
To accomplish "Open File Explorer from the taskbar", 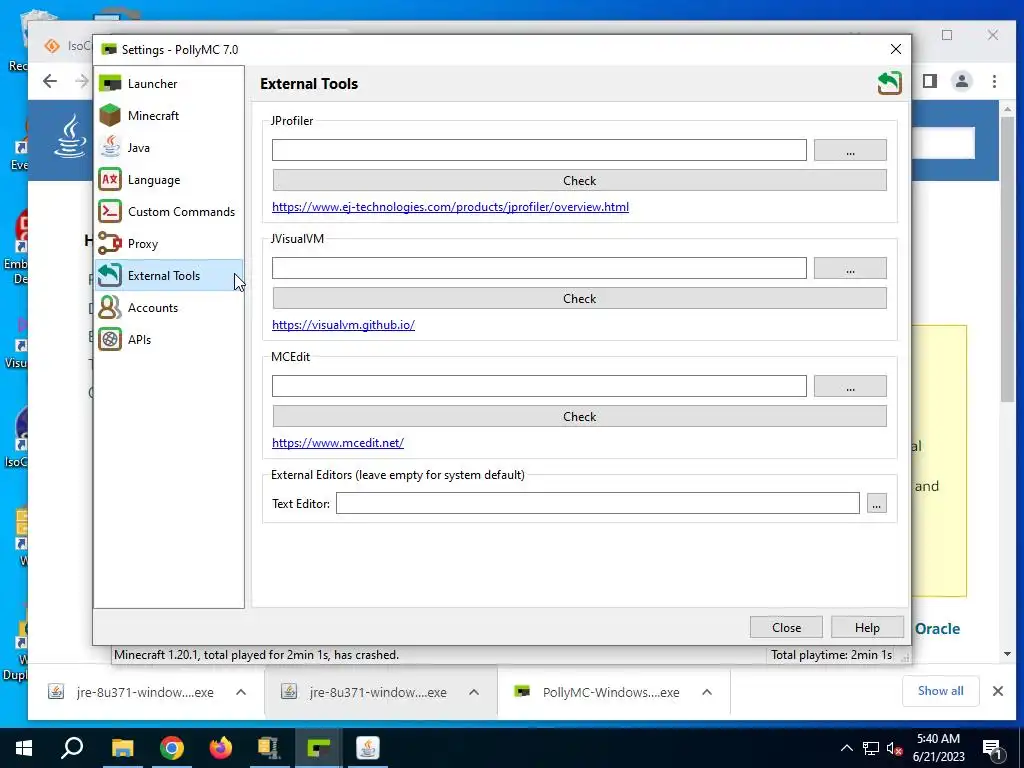I will point(122,748).
